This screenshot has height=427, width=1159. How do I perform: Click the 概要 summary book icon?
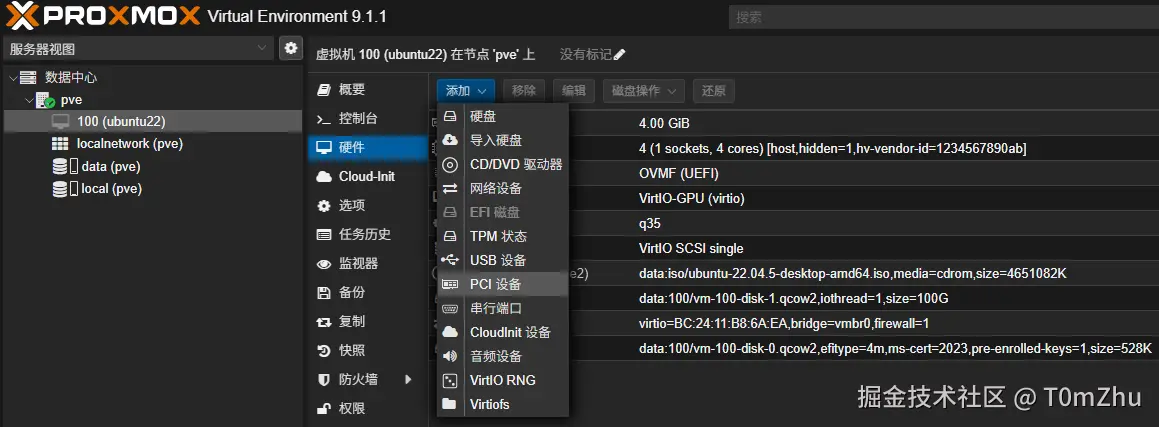pyautogui.click(x=324, y=90)
